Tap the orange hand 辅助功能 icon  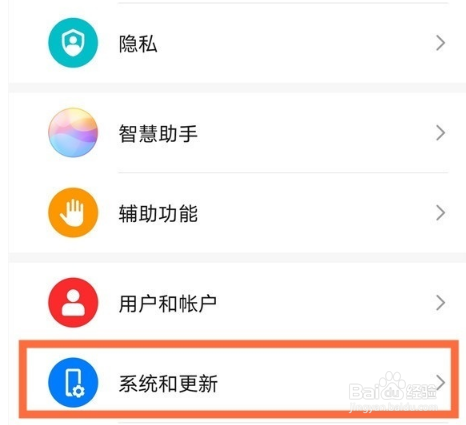73,213
